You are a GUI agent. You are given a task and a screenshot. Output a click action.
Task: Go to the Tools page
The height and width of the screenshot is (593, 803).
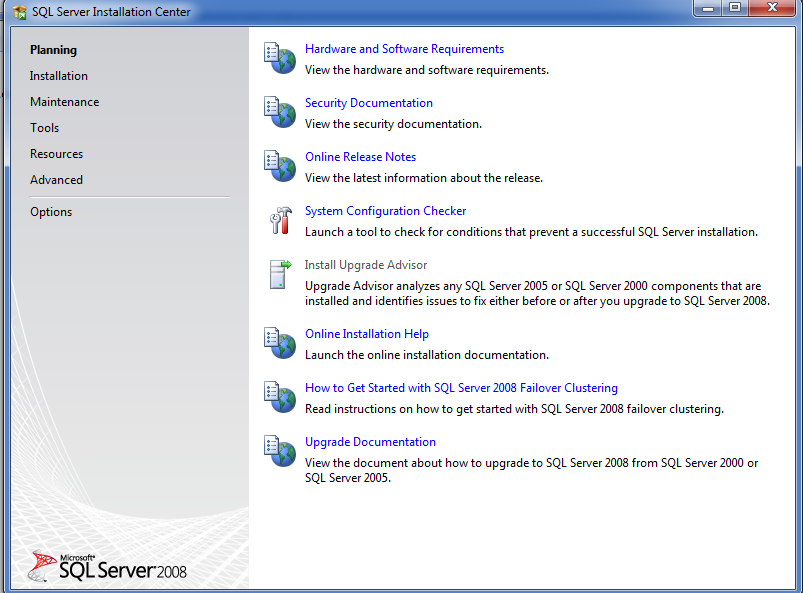click(45, 128)
